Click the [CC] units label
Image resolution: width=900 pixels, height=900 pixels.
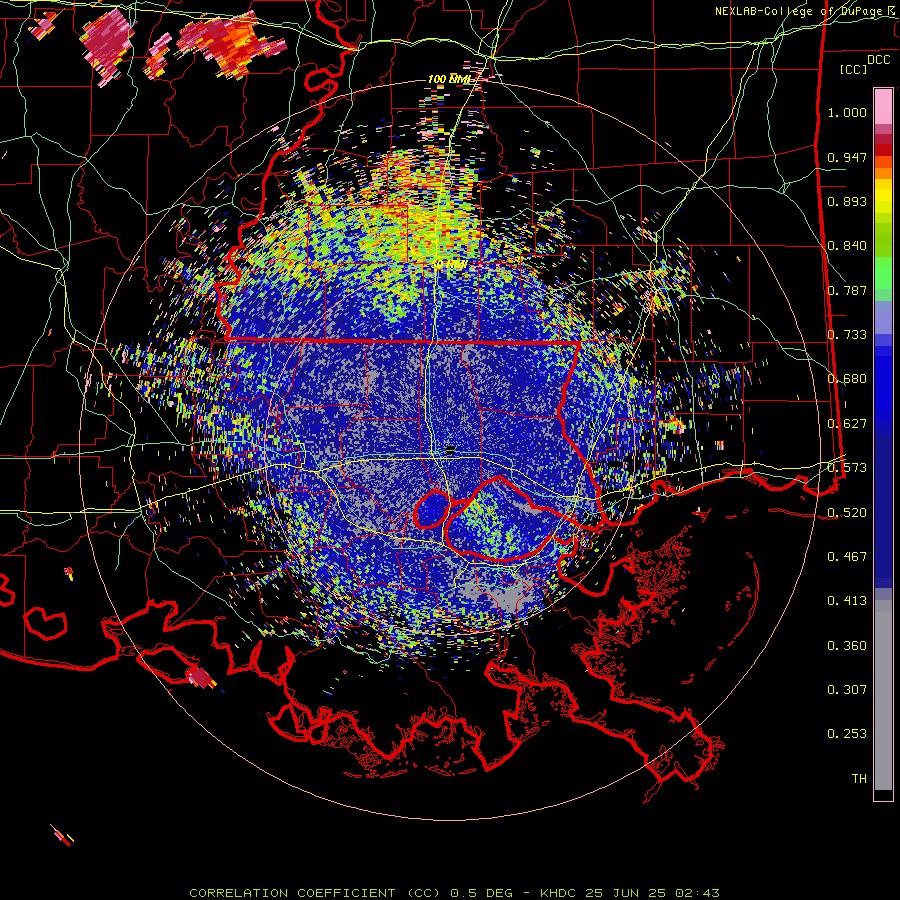[x=853, y=69]
